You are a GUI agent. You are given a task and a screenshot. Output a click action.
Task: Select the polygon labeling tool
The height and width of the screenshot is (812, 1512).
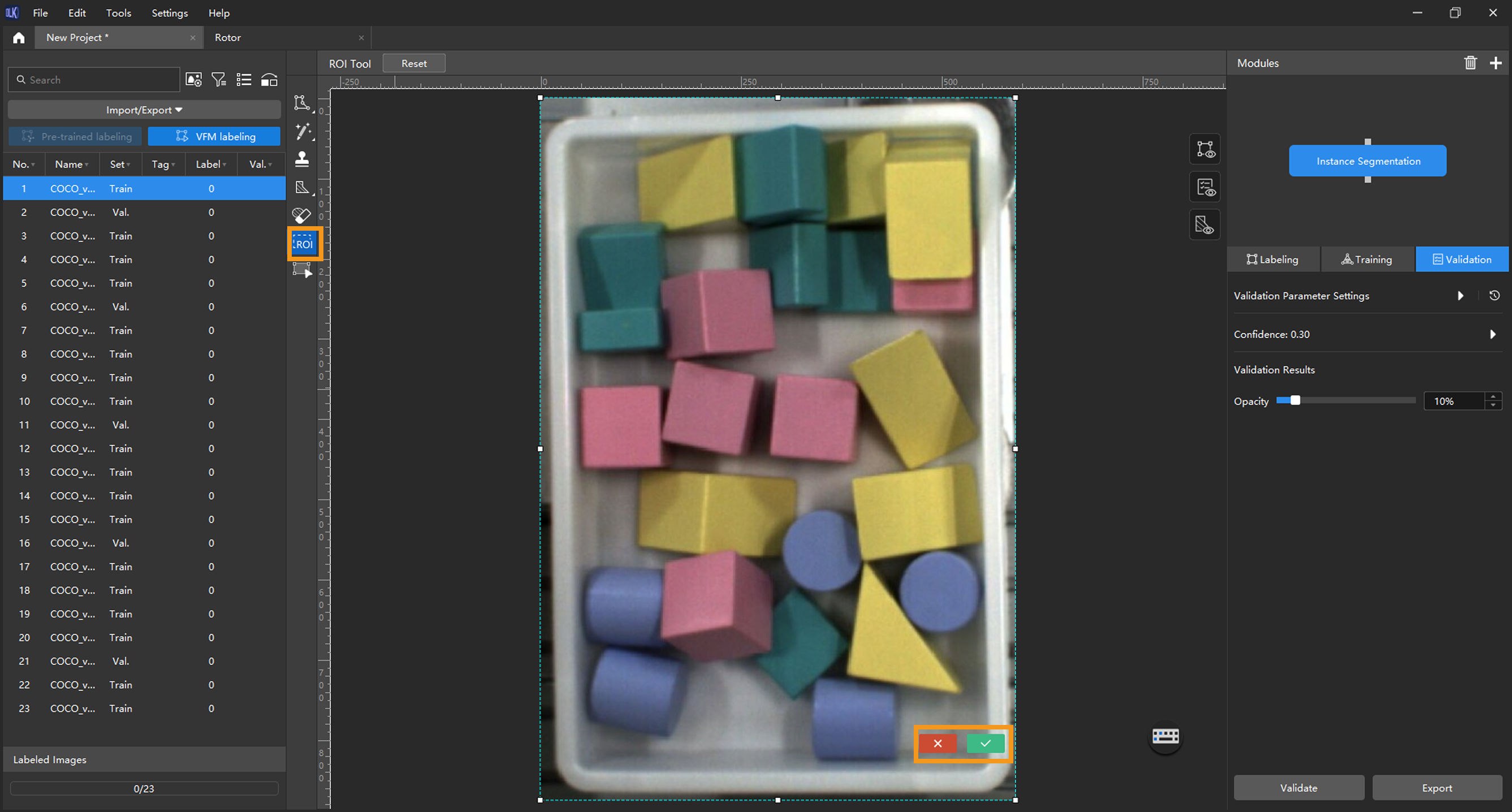pyautogui.click(x=302, y=103)
